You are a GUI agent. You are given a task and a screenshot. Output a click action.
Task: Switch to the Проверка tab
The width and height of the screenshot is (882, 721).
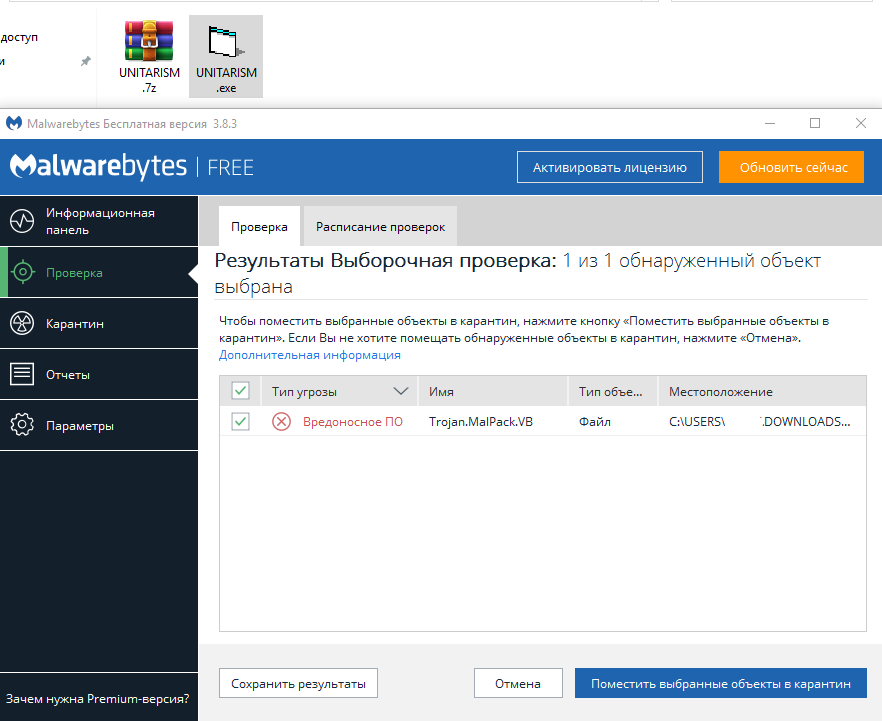[x=259, y=227]
